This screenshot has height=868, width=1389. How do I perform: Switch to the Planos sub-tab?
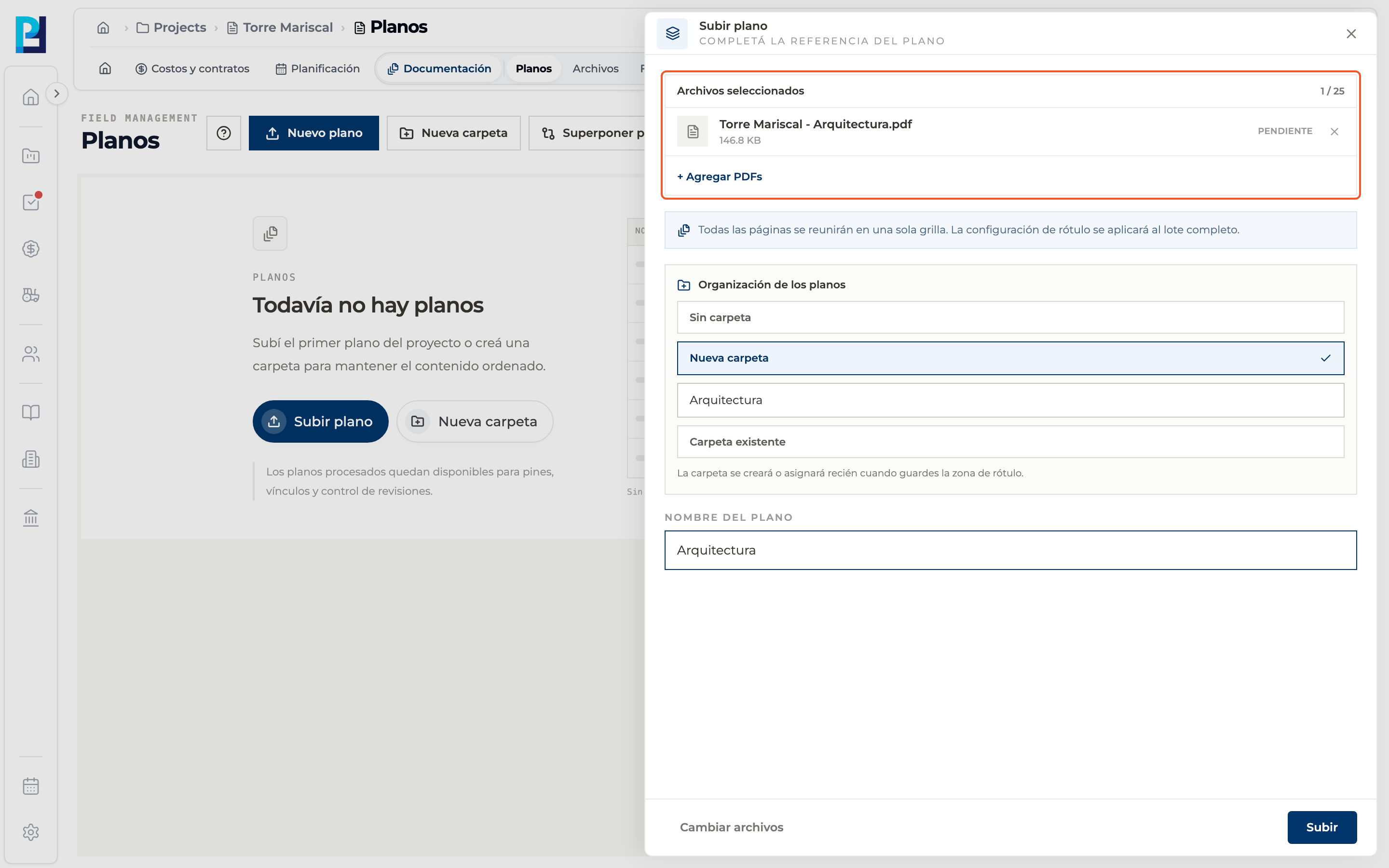pos(533,68)
